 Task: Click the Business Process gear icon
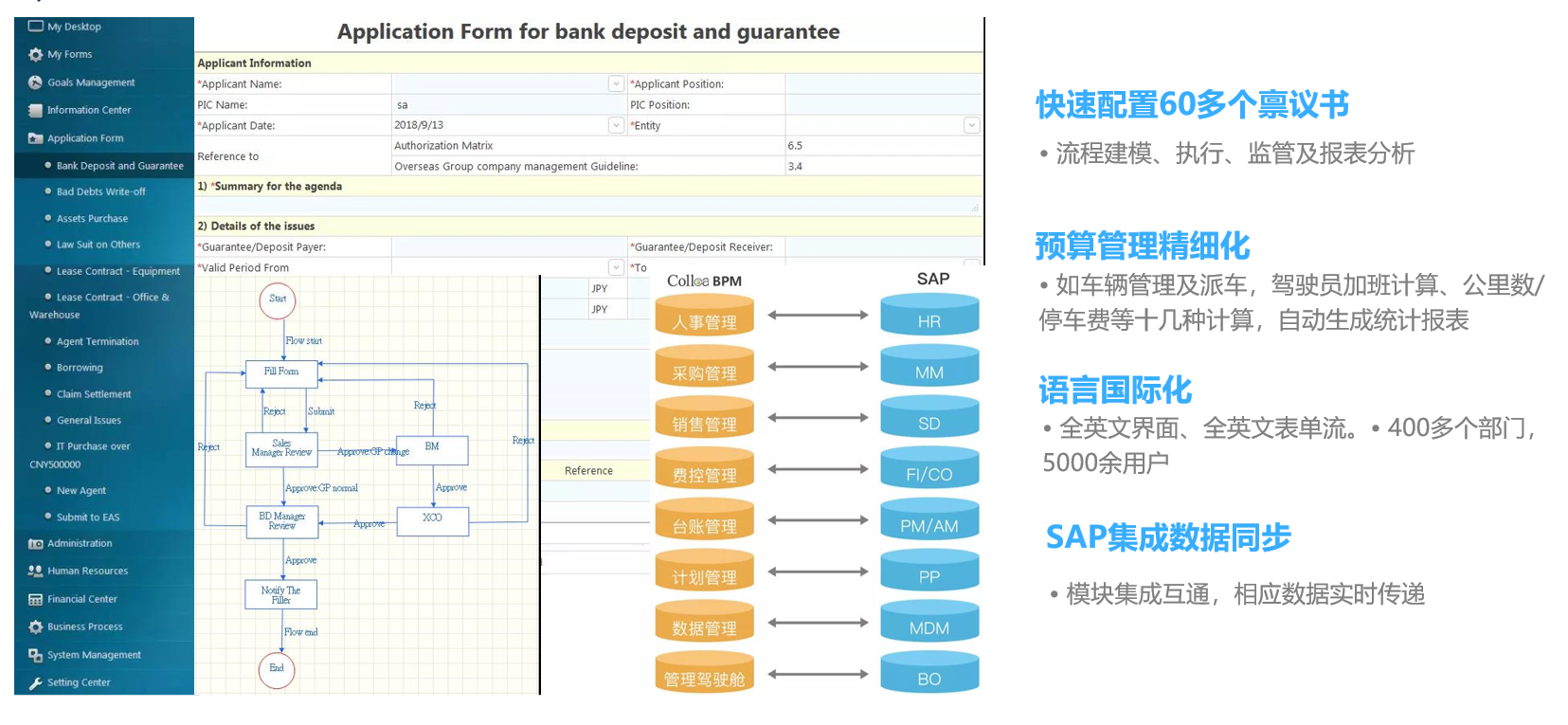35,626
